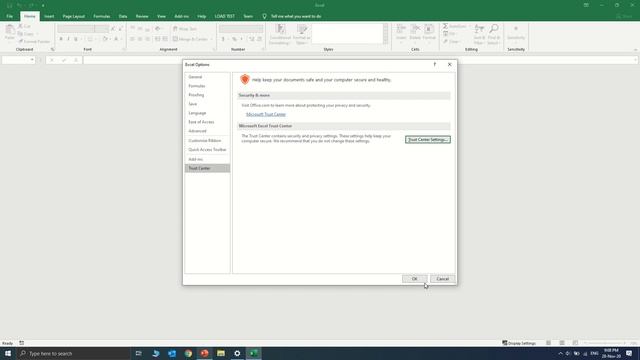
Task: Click the Wrap Text button
Action: tap(185, 29)
